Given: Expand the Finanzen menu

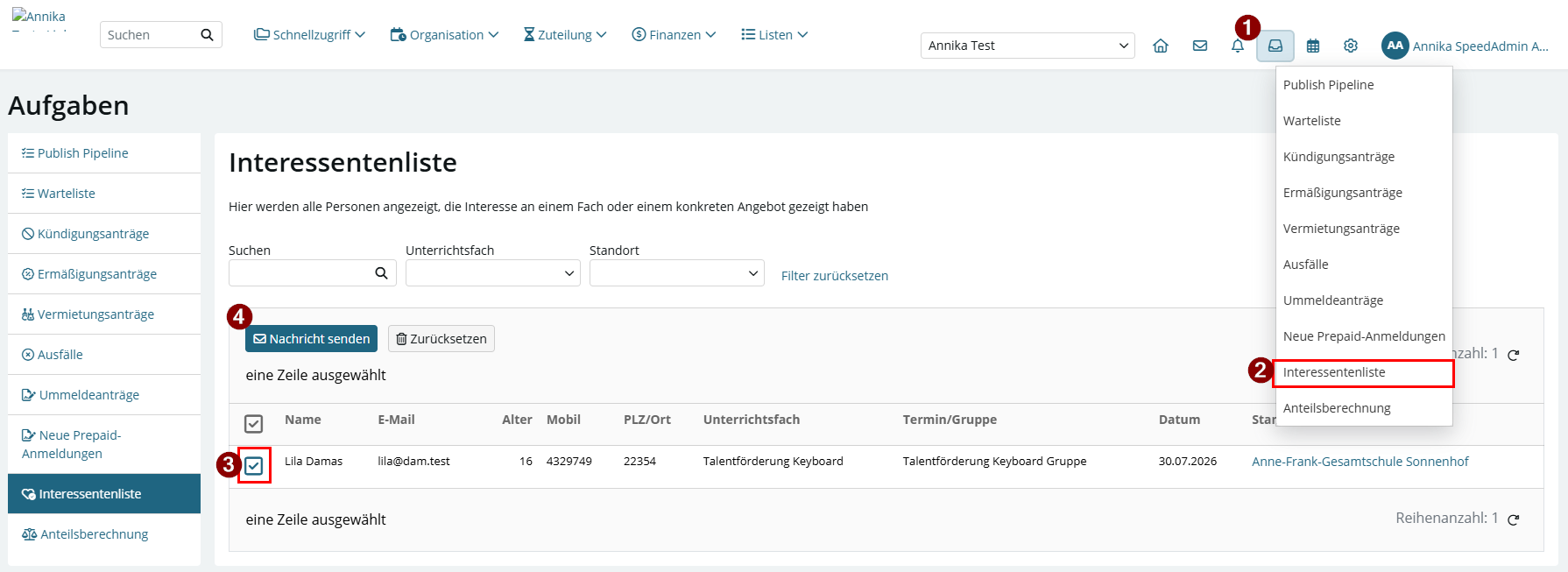Looking at the screenshot, I should tap(674, 35).
